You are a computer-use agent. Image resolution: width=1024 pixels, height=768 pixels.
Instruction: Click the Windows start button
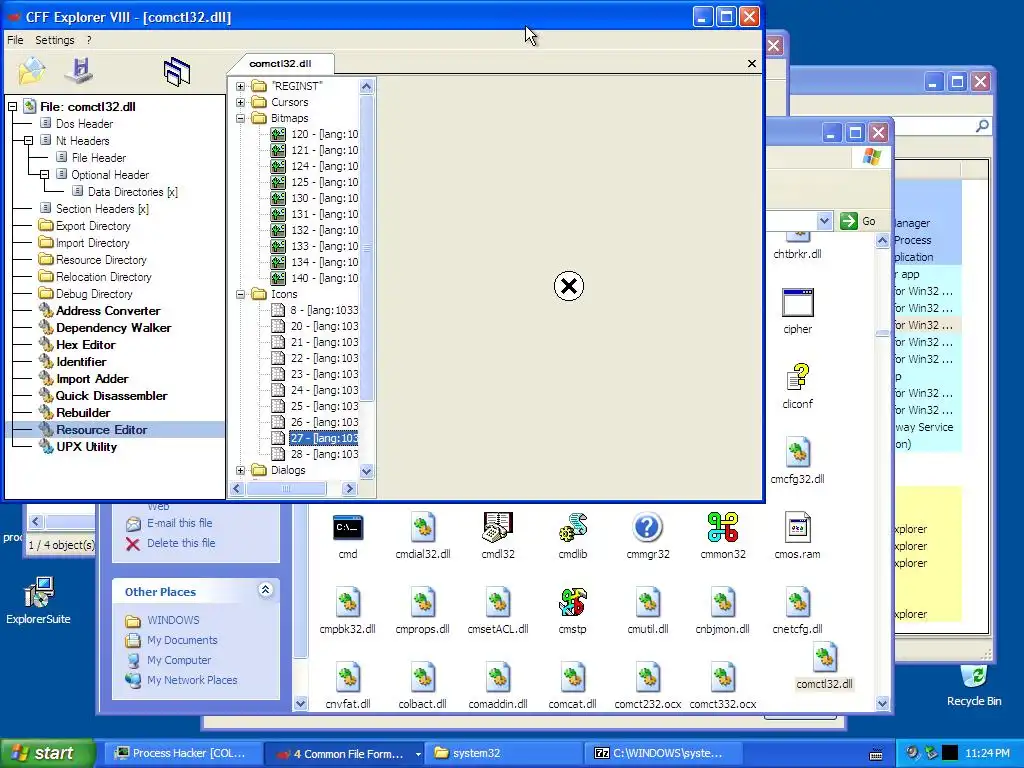point(46,753)
